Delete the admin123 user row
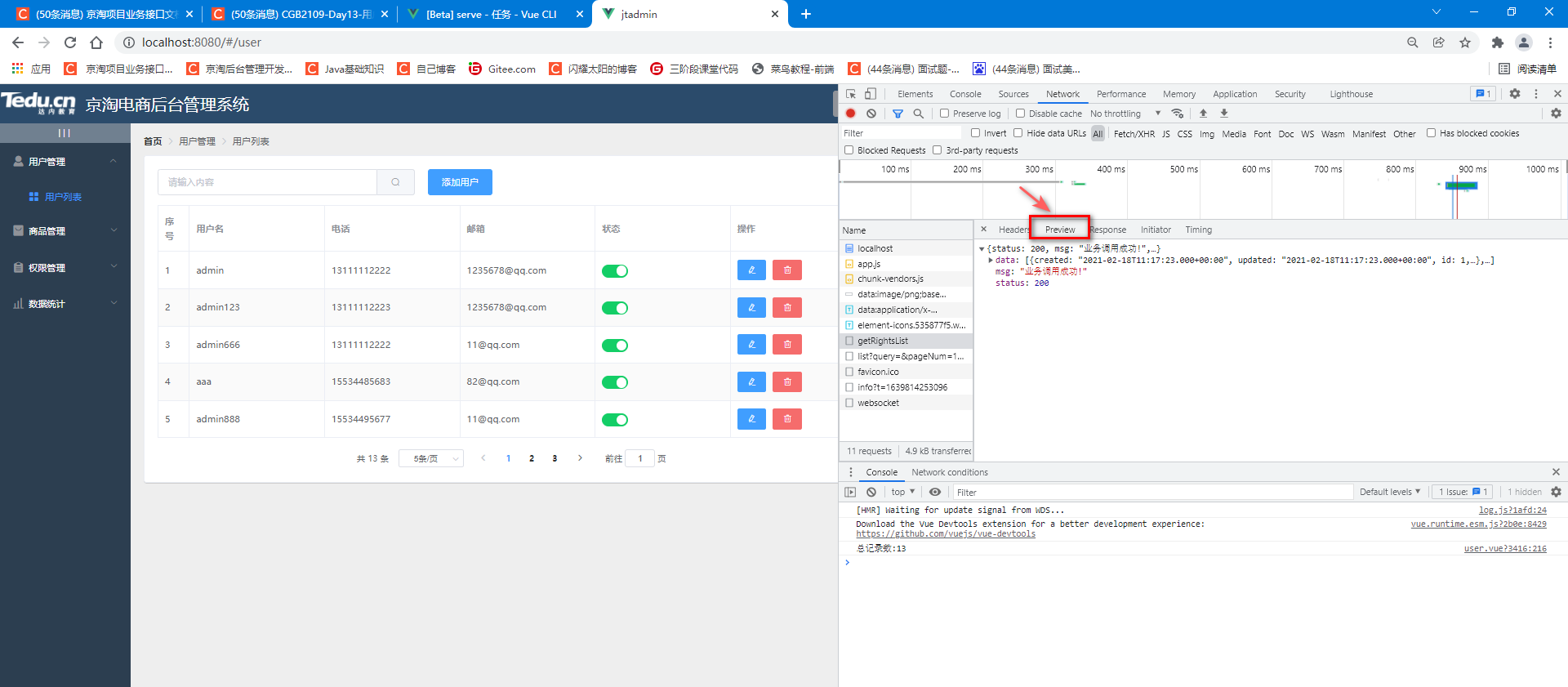The width and height of the screenshot is (1568, 687). click(787, 307)
